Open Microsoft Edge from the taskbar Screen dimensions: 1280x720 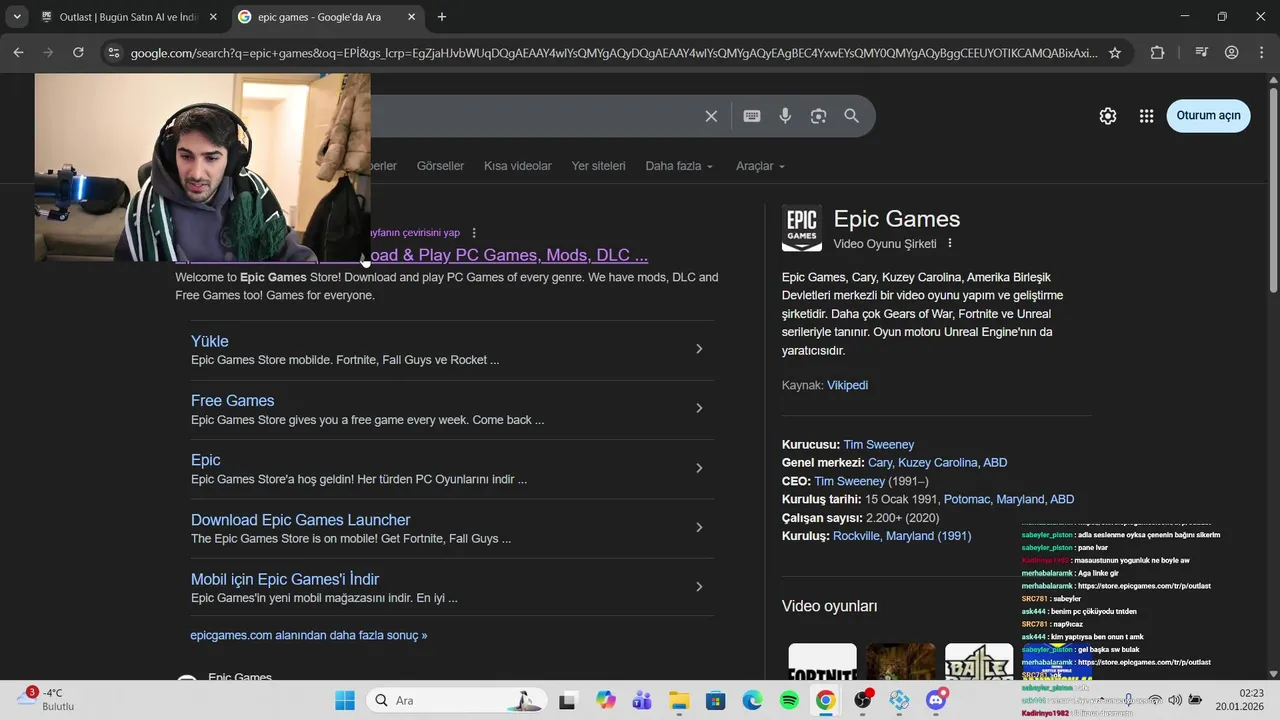coord(752,700)
